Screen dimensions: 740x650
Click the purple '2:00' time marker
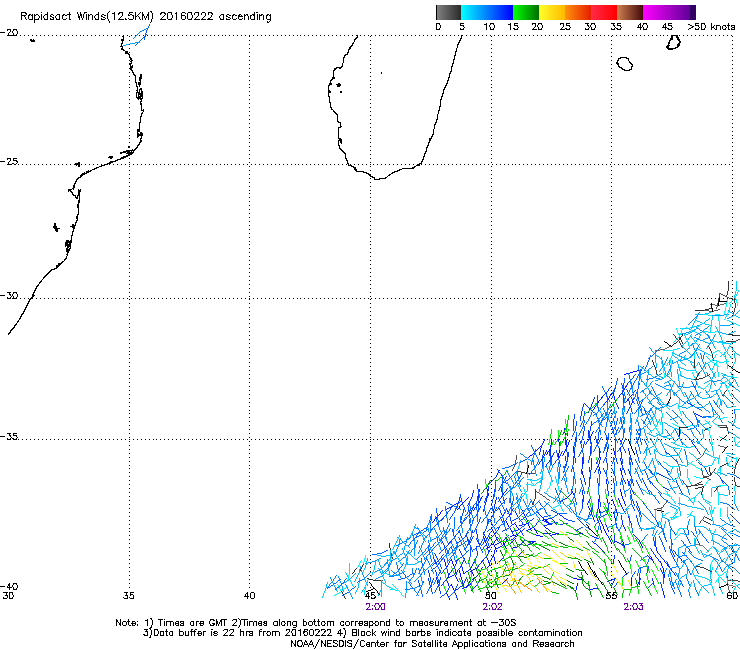point(375,607)
